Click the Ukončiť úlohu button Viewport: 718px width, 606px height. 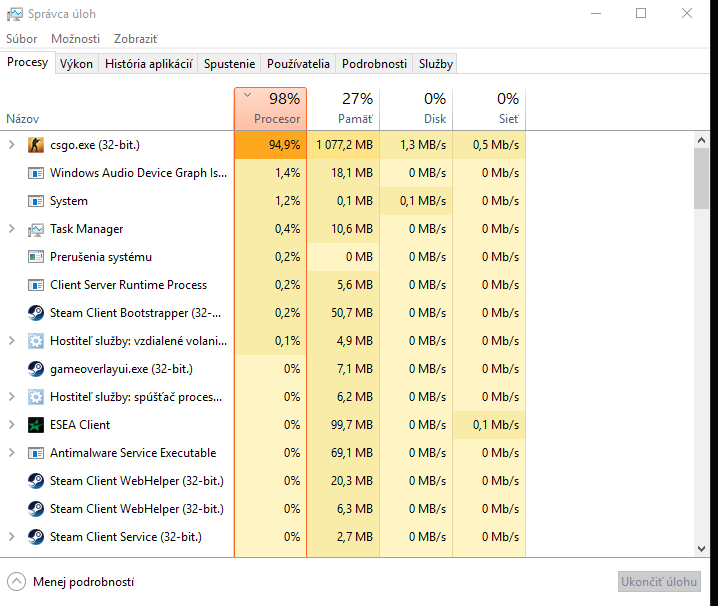pos(659,582)
